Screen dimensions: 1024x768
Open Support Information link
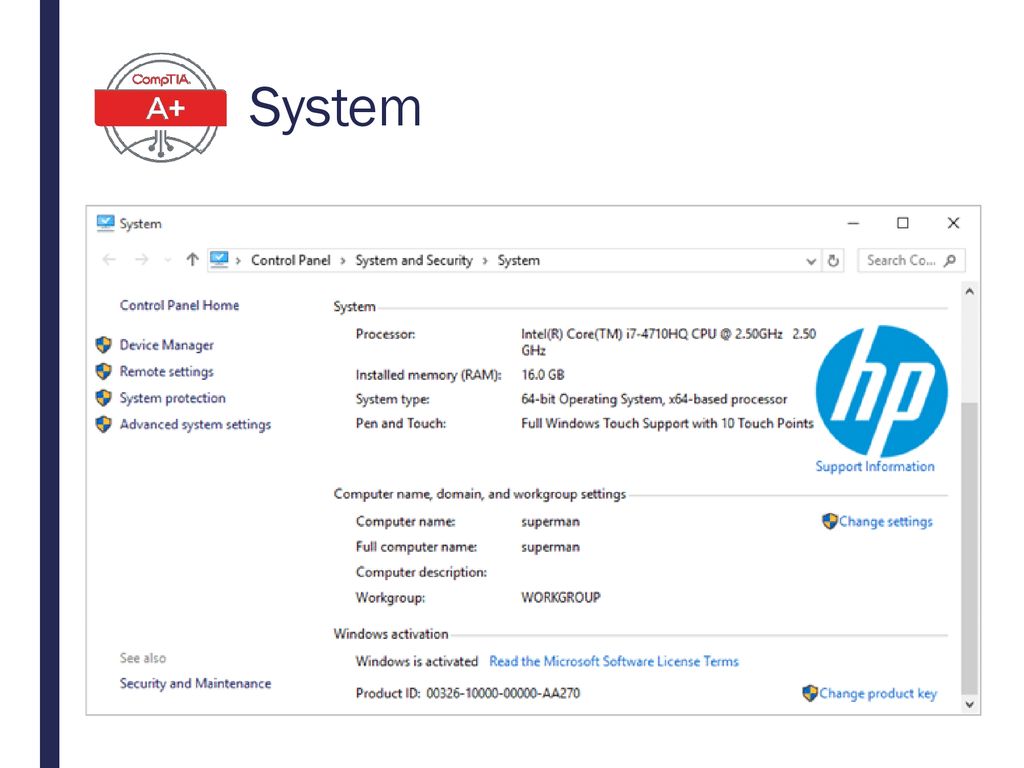(875, 466)
